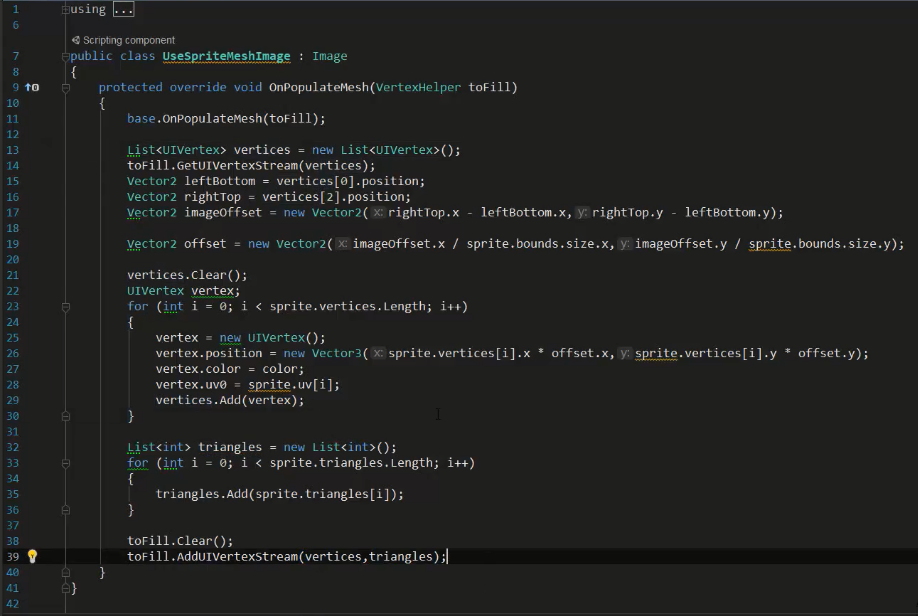Viewport: 918px width, 616px height.
Task: Click rightTop variable declaration on line 16
Action: (212, 197)
